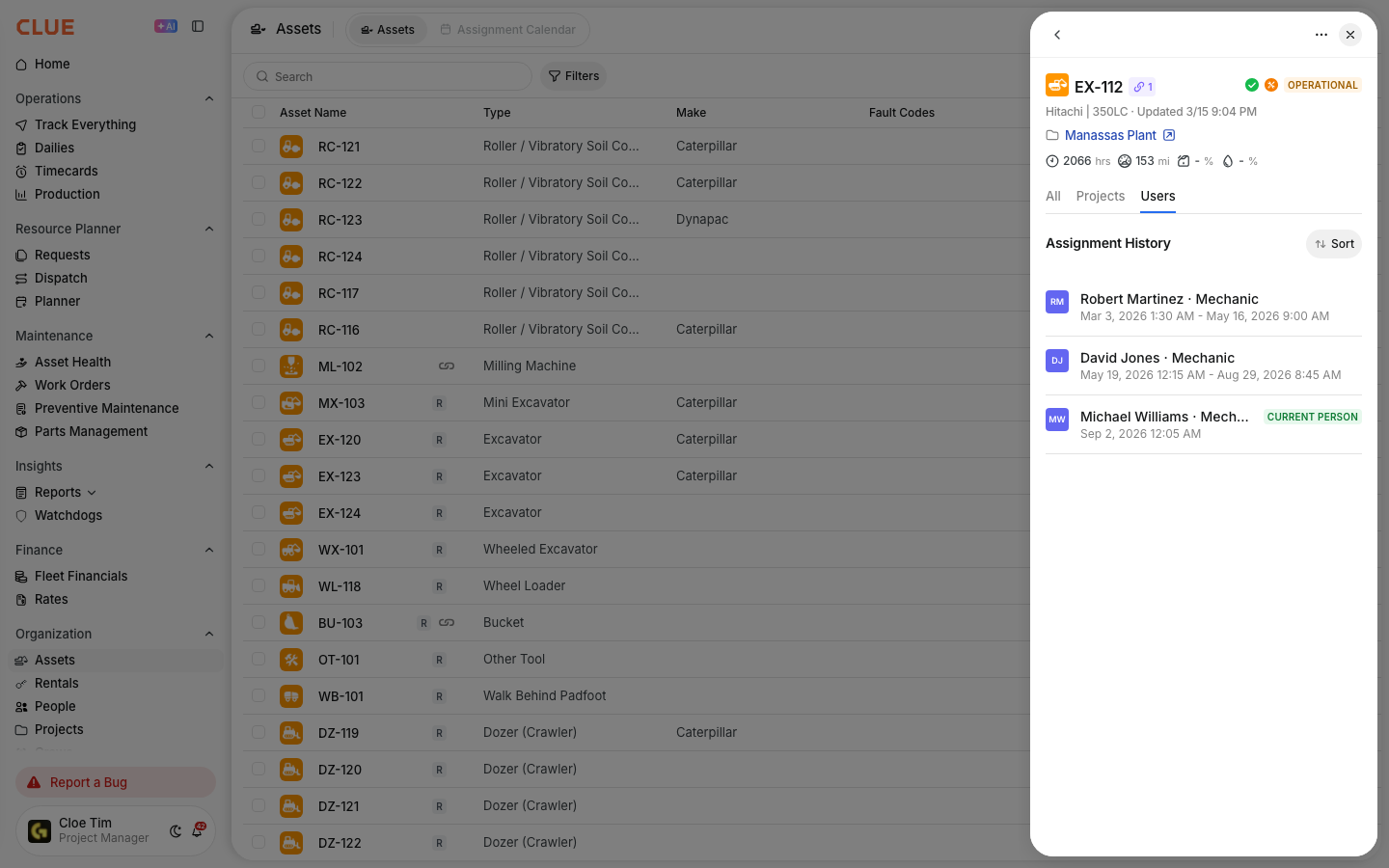This screenshot has height=868, width=1389.
Task: Open the three-dot more options menu
Action: [x=1321, y=35]
